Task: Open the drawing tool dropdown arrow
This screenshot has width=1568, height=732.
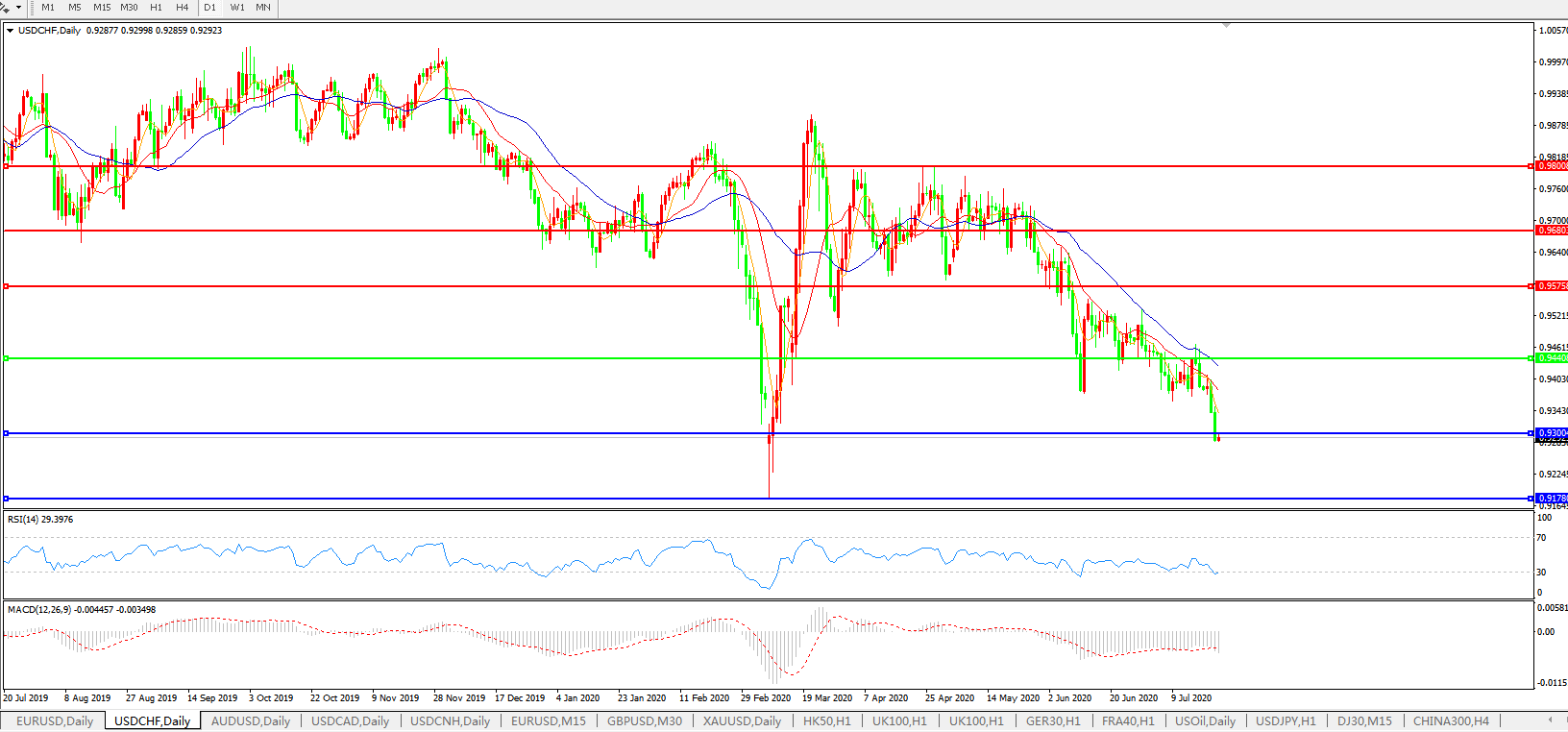Action: coord(18,7)
